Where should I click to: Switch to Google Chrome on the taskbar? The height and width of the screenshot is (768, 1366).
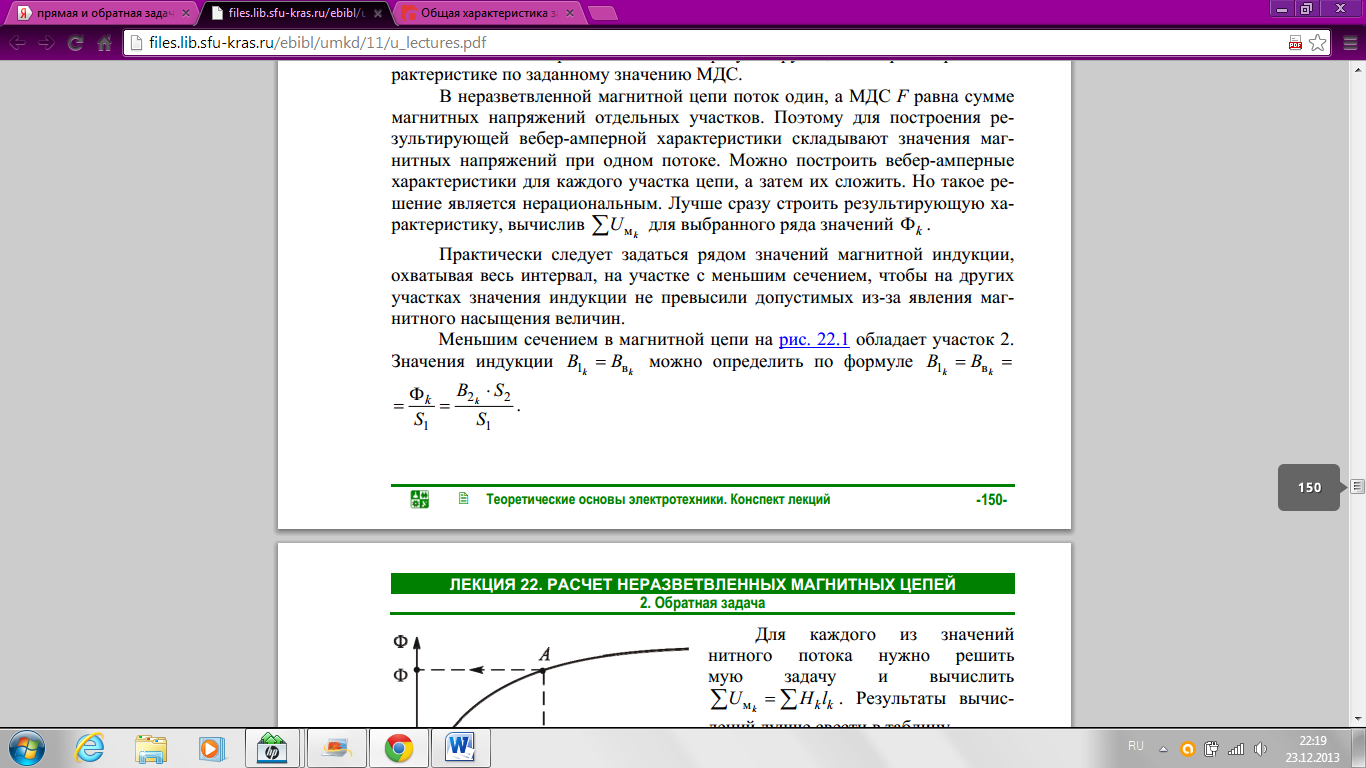point(398,747)
